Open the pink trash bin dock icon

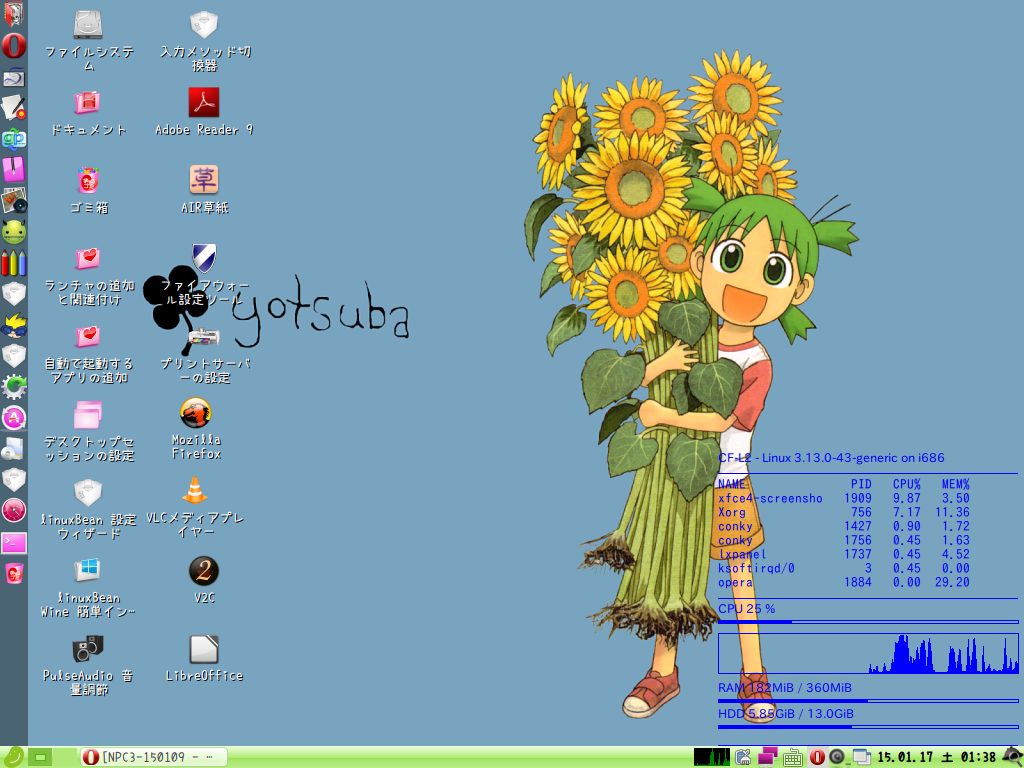(x=14, y=573)
